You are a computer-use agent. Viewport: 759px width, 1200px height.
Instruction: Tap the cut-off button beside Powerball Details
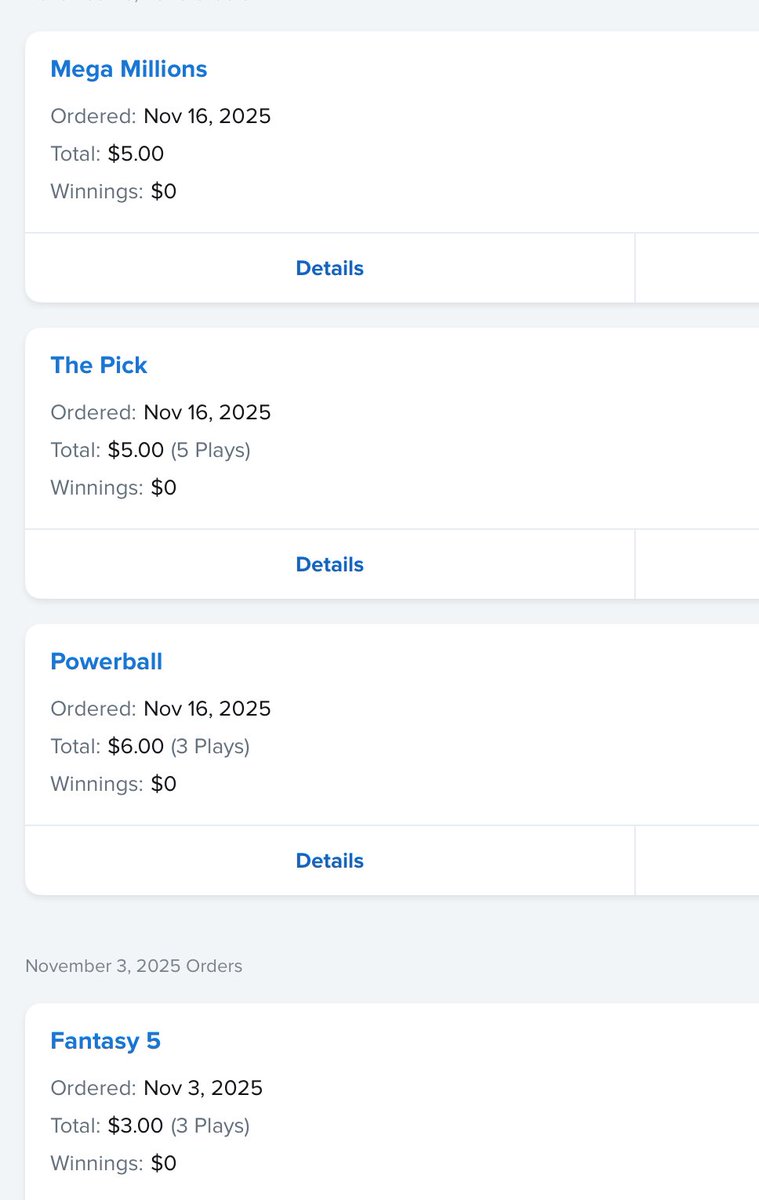pos(697,860)
